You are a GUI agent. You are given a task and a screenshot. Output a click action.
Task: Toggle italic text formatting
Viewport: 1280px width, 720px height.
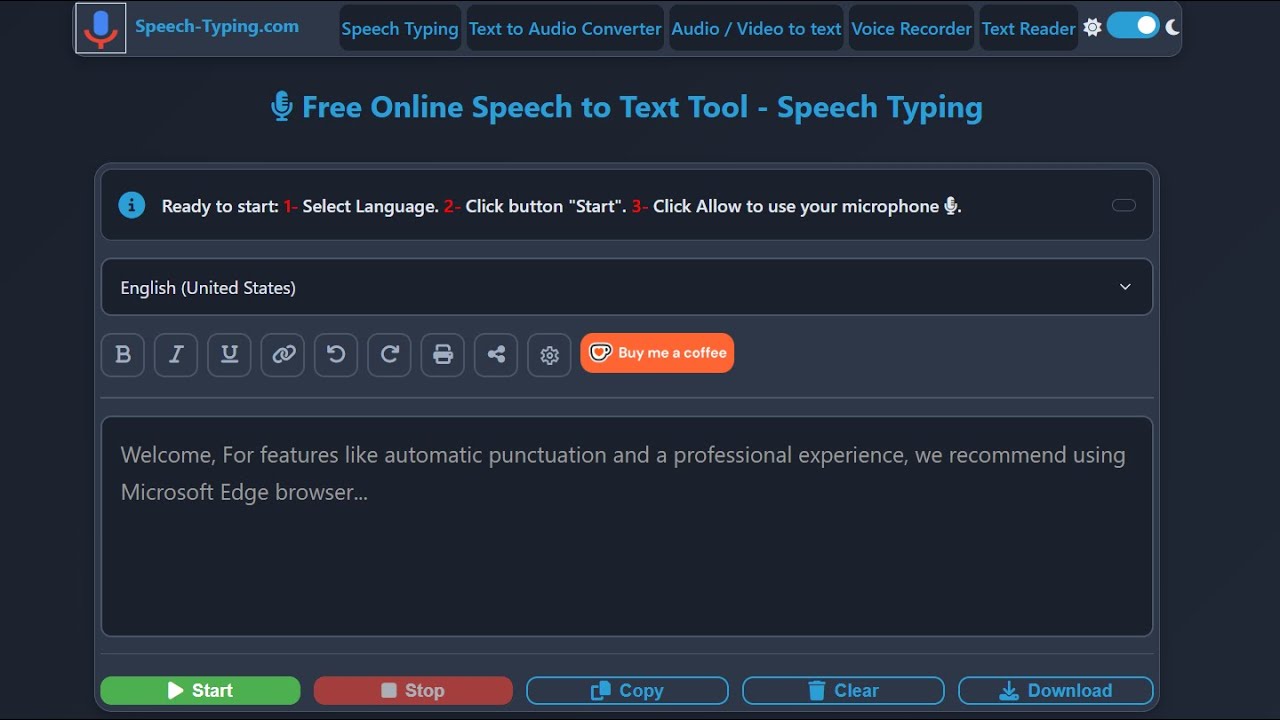(176, 354)
